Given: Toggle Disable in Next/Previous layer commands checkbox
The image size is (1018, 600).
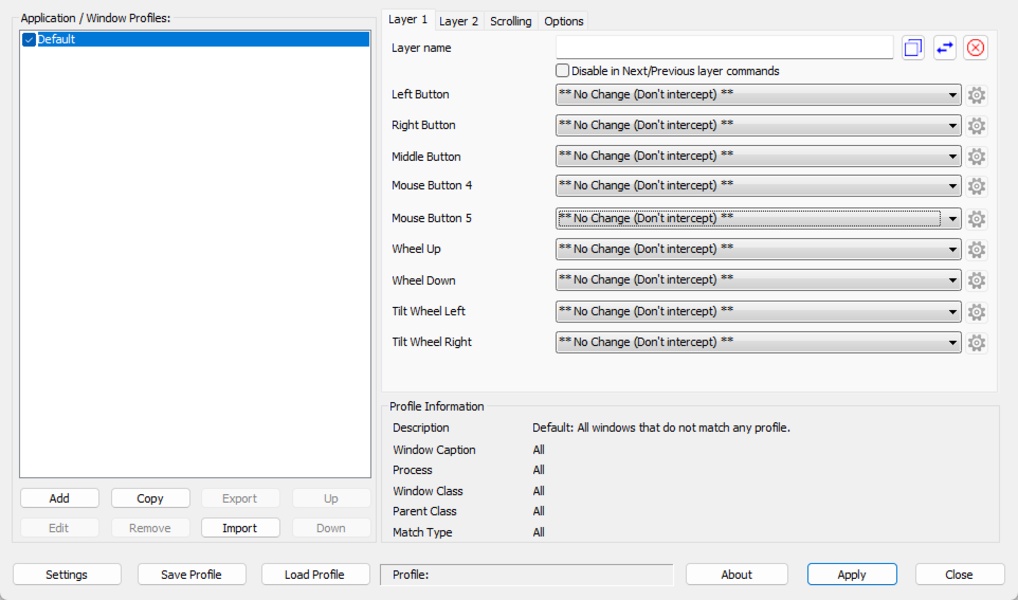Looking at the screenshot, I should tap(563, 70).
